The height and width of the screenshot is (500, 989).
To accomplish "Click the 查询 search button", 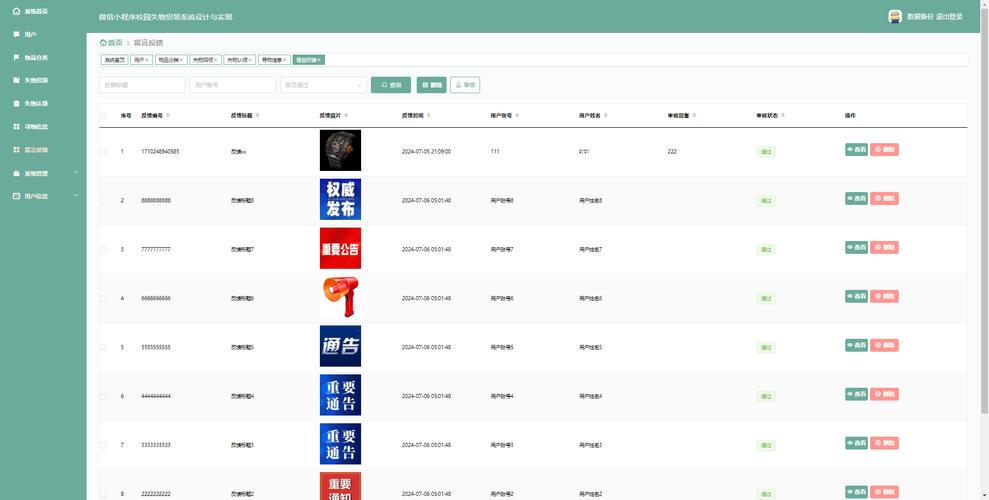I will tap(391, 85).
